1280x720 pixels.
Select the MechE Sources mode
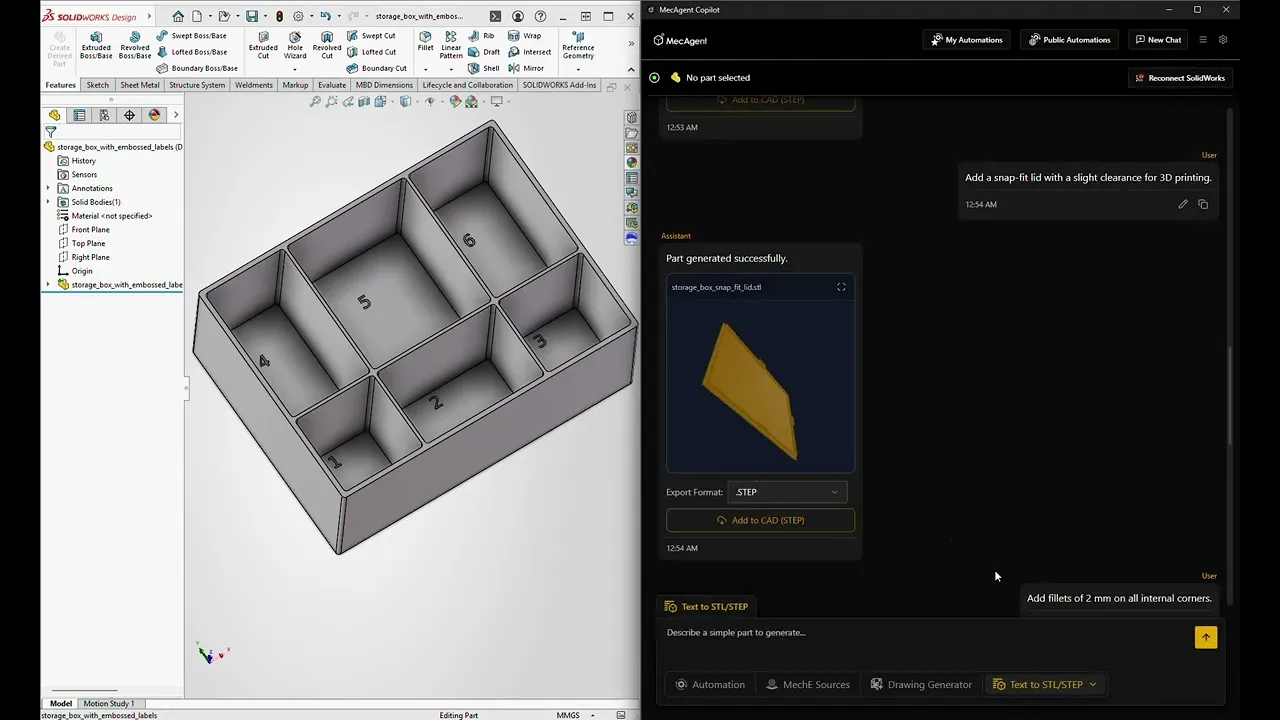pos(808,685)
